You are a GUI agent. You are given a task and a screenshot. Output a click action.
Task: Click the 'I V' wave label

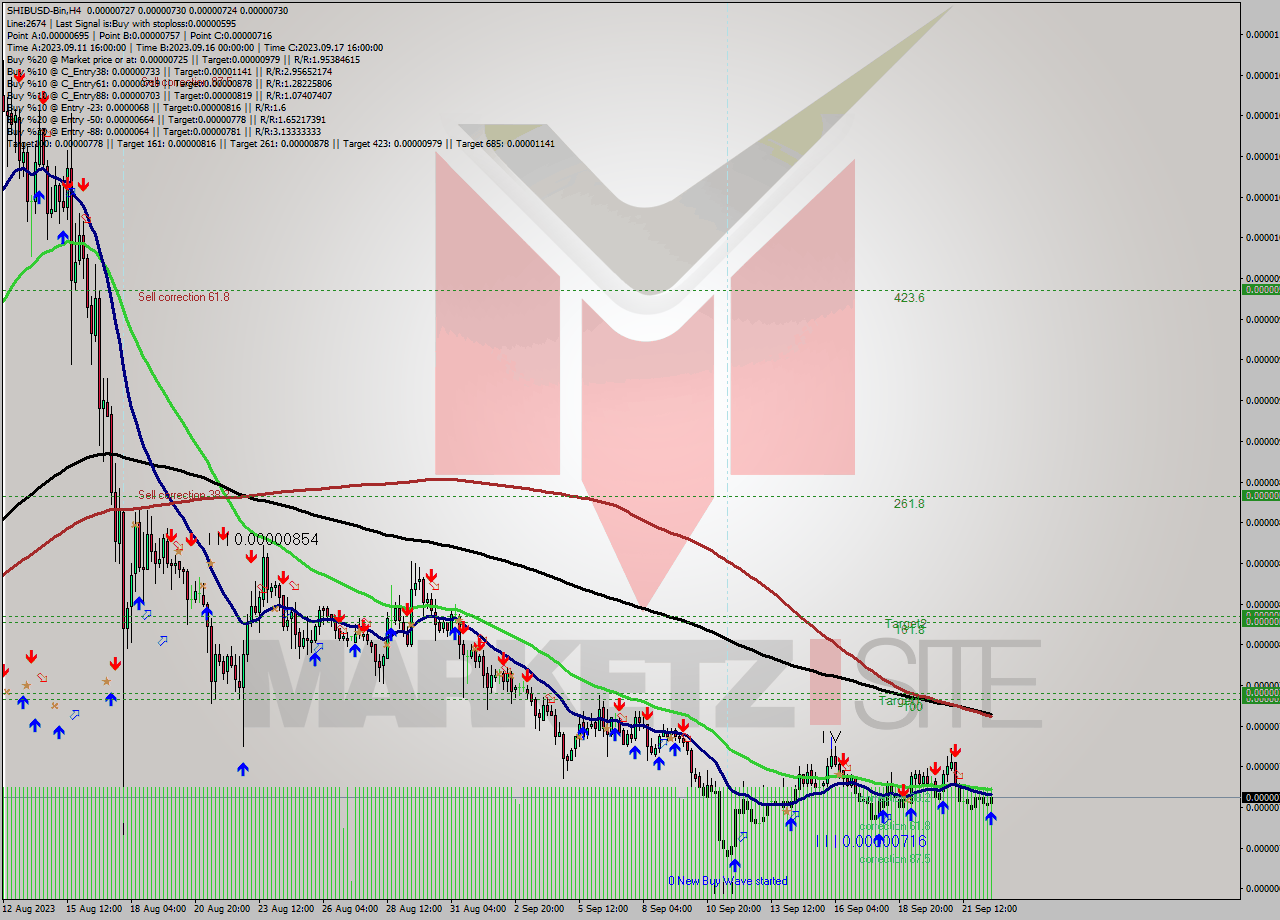pyautogui.click(x=831, y=736)
